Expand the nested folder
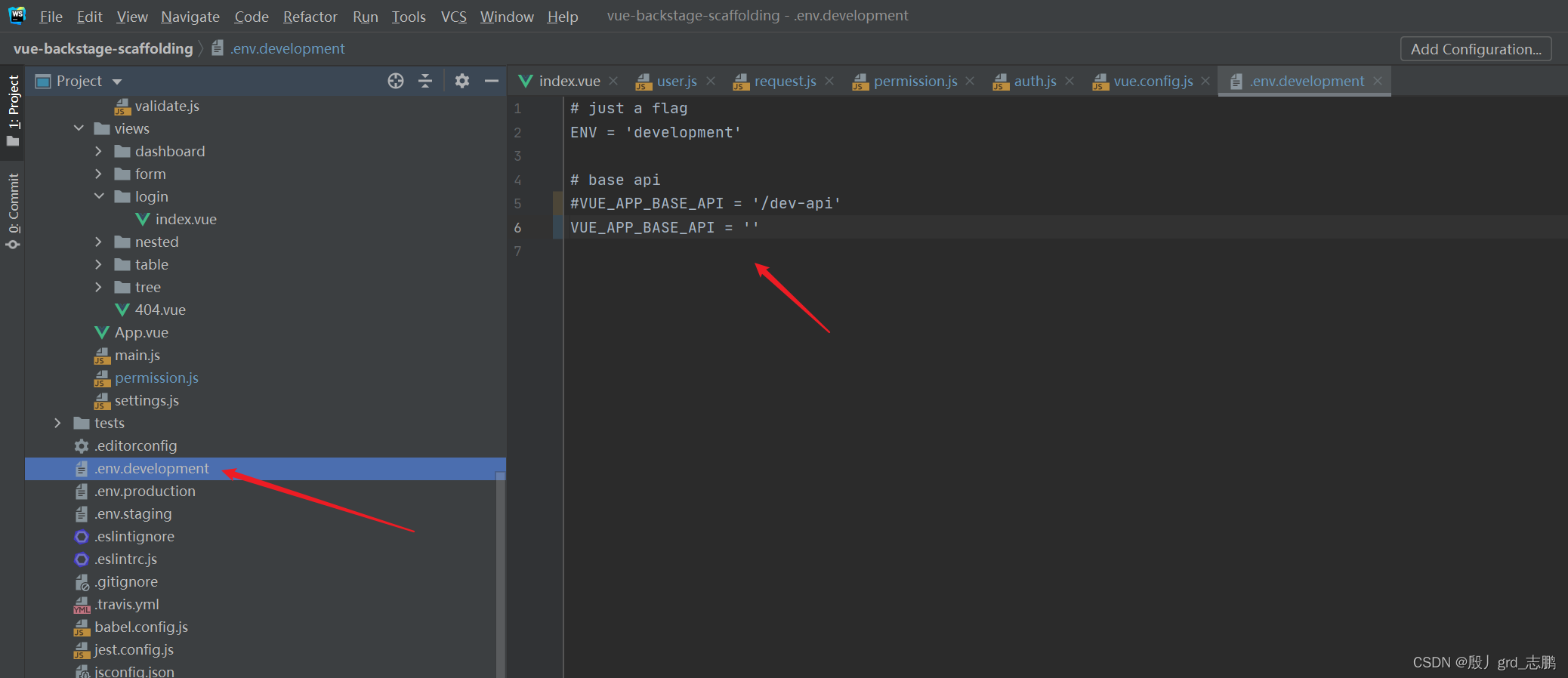This screenshot has width=1568, height=678. pyautogui.click(x=98, y=242)
